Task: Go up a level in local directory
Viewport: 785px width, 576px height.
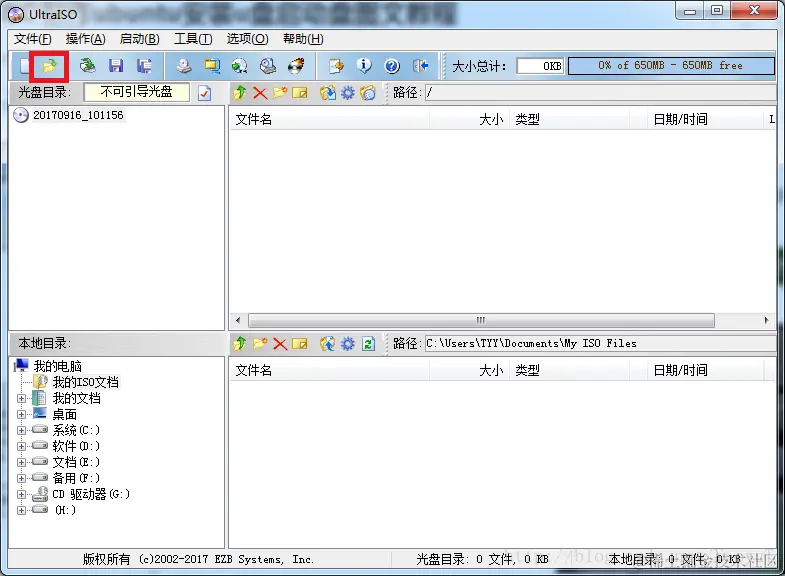Action: pos(240,344)
